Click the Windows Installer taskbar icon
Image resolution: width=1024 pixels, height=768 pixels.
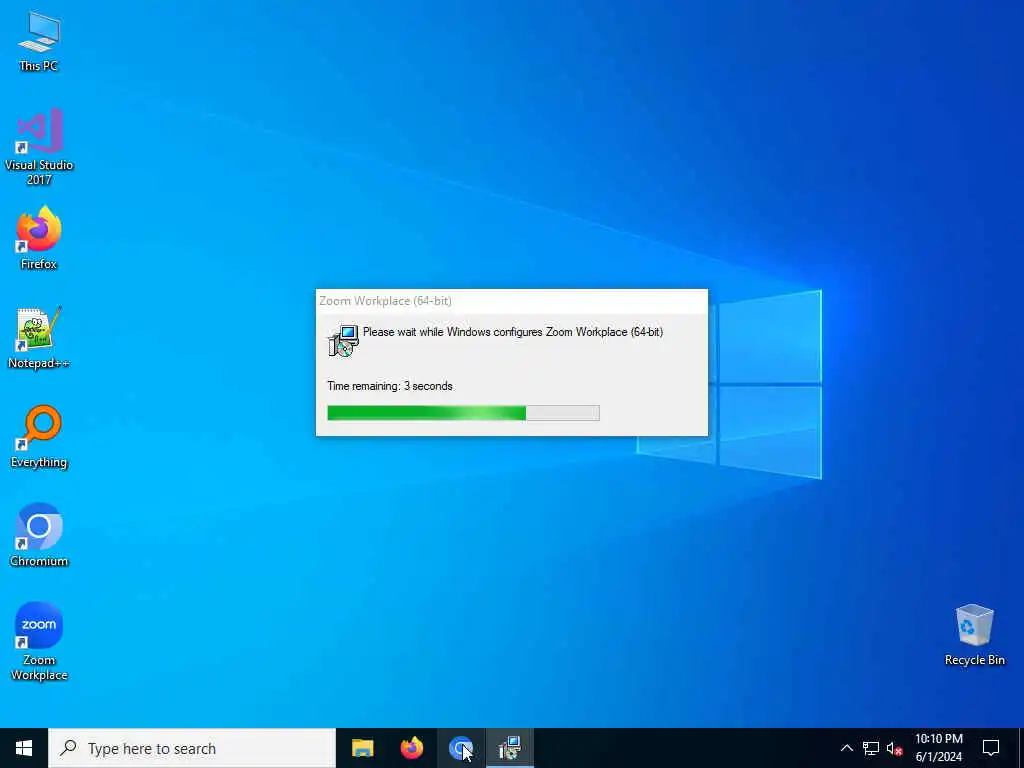coord(509,748)
